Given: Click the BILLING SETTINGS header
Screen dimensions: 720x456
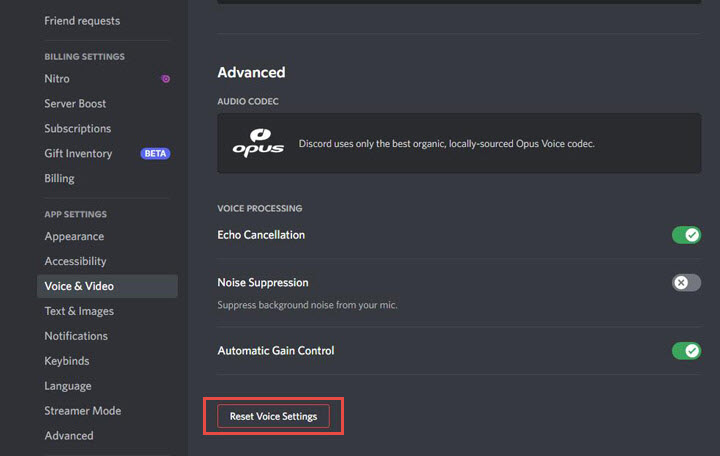Looking at the screenshot, I should click(84, 56).
